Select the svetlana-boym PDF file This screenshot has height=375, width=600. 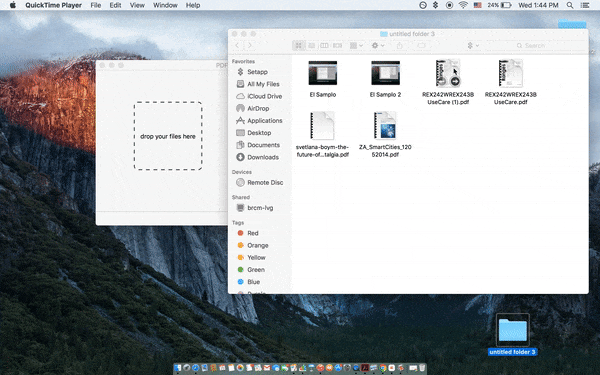click(323, 135)
